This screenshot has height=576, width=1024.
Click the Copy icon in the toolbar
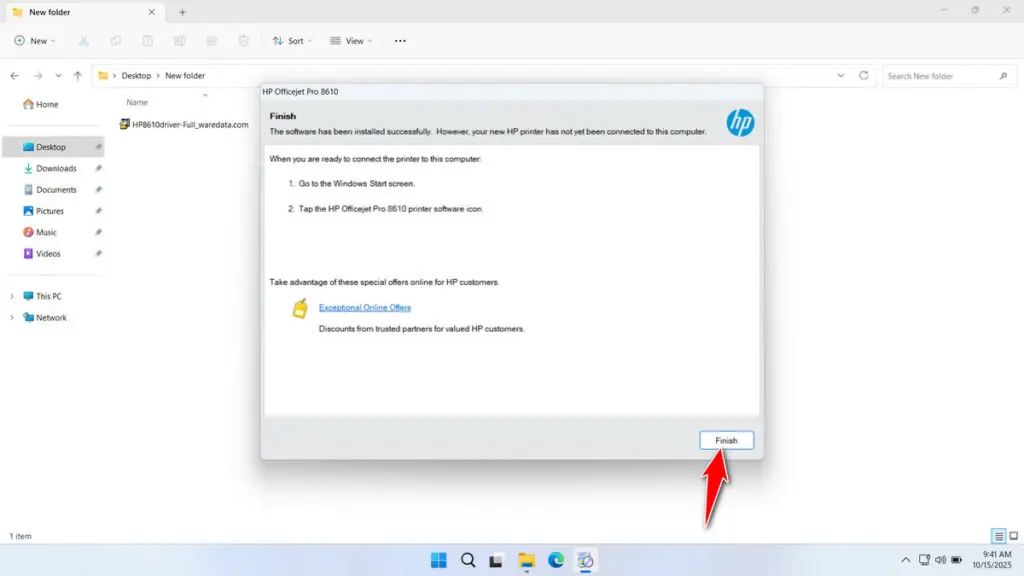pyautogui.click(x=116, y=41)
